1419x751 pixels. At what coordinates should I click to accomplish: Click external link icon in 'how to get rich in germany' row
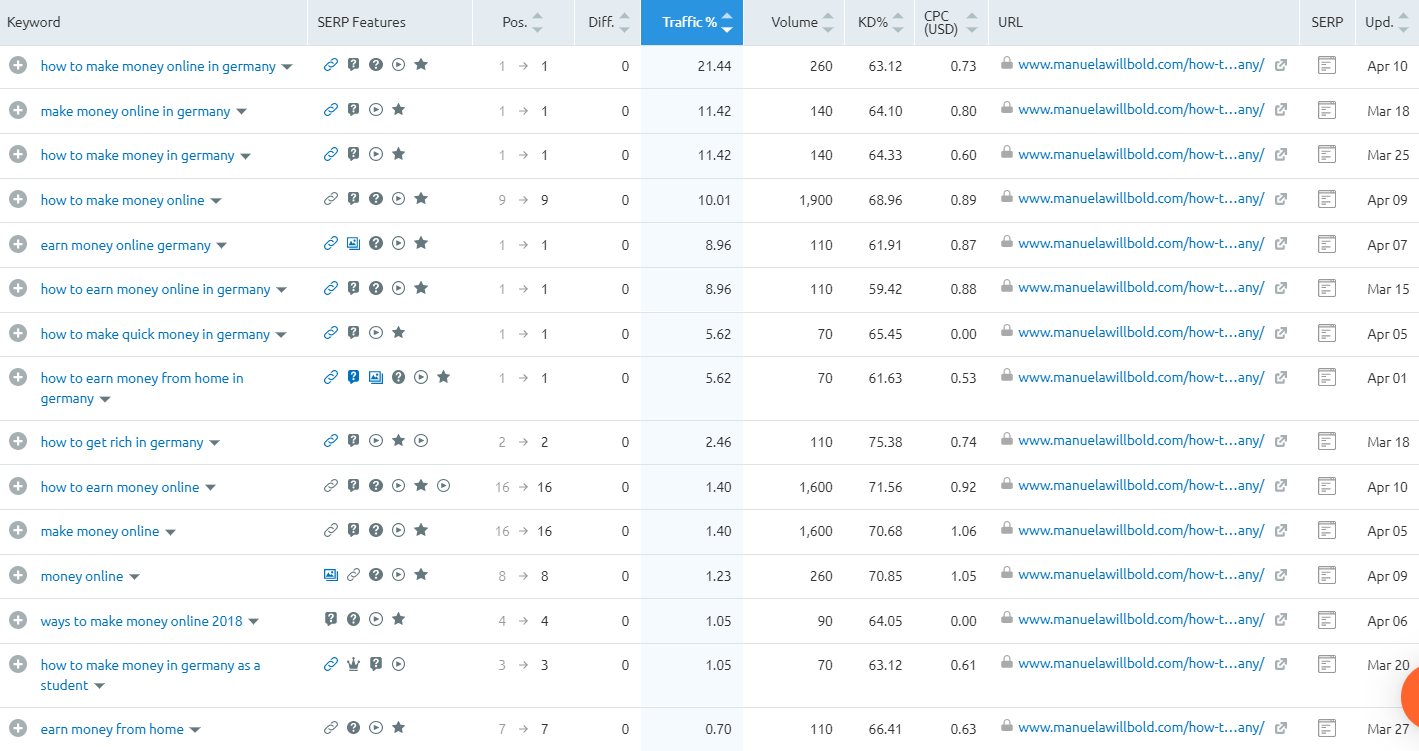(x=1281, y=441)
